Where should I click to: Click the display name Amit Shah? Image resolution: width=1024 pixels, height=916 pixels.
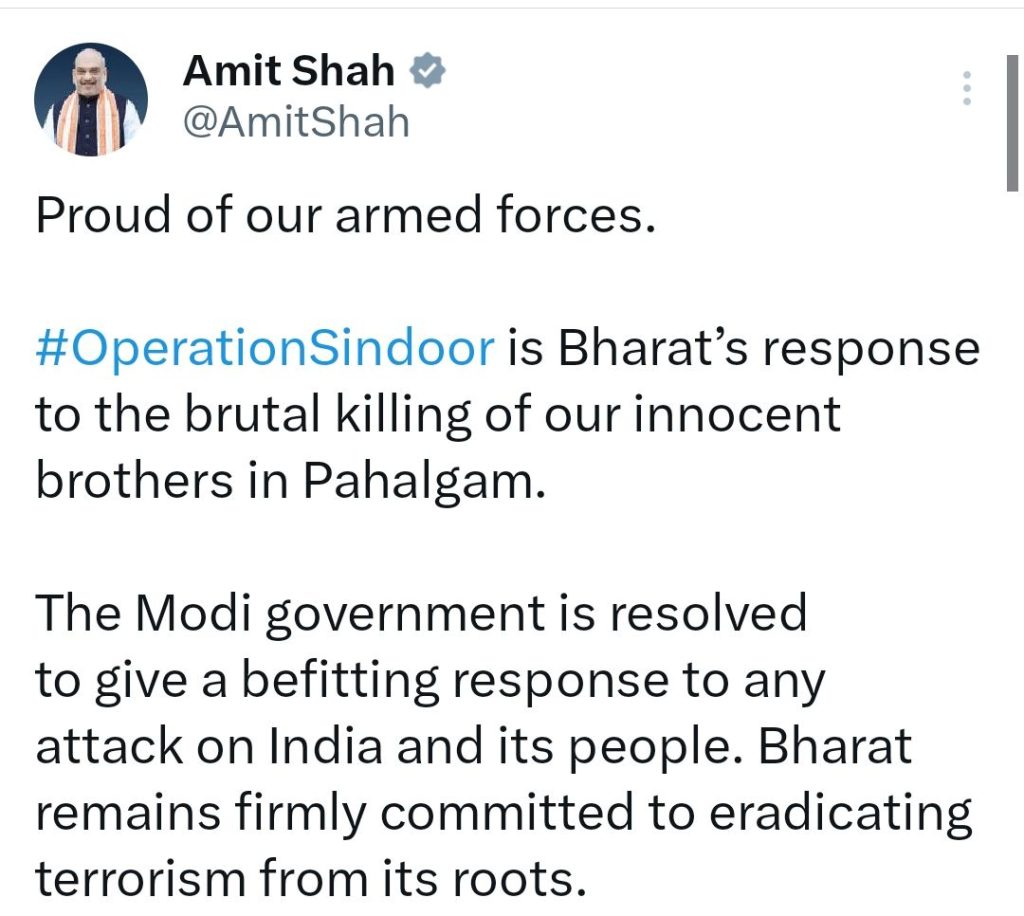[x=289, y=72]
